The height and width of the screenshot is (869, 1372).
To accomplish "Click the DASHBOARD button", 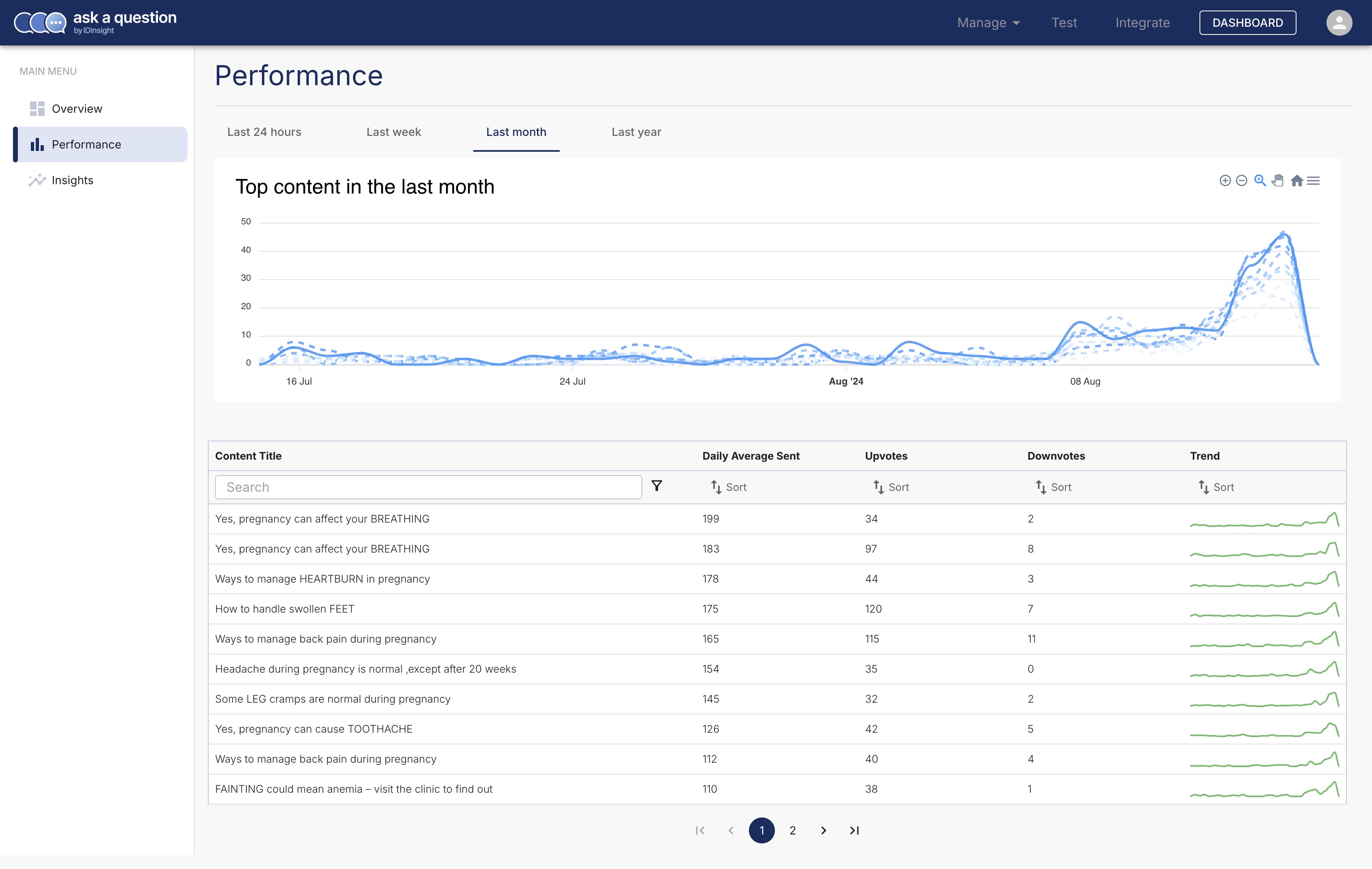I will point(1247,23).
